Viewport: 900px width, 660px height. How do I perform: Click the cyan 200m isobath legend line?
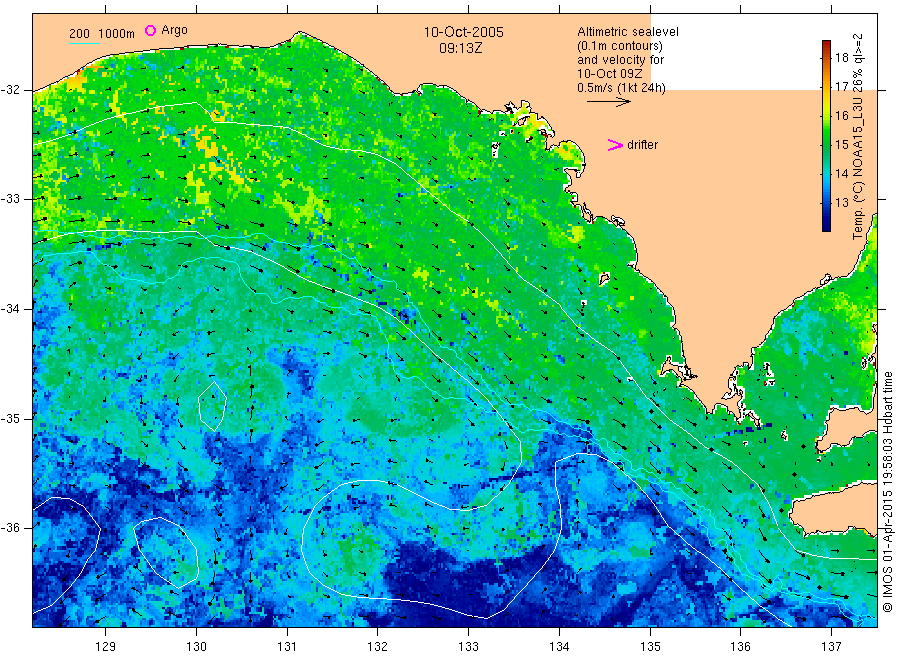(84, 42)
